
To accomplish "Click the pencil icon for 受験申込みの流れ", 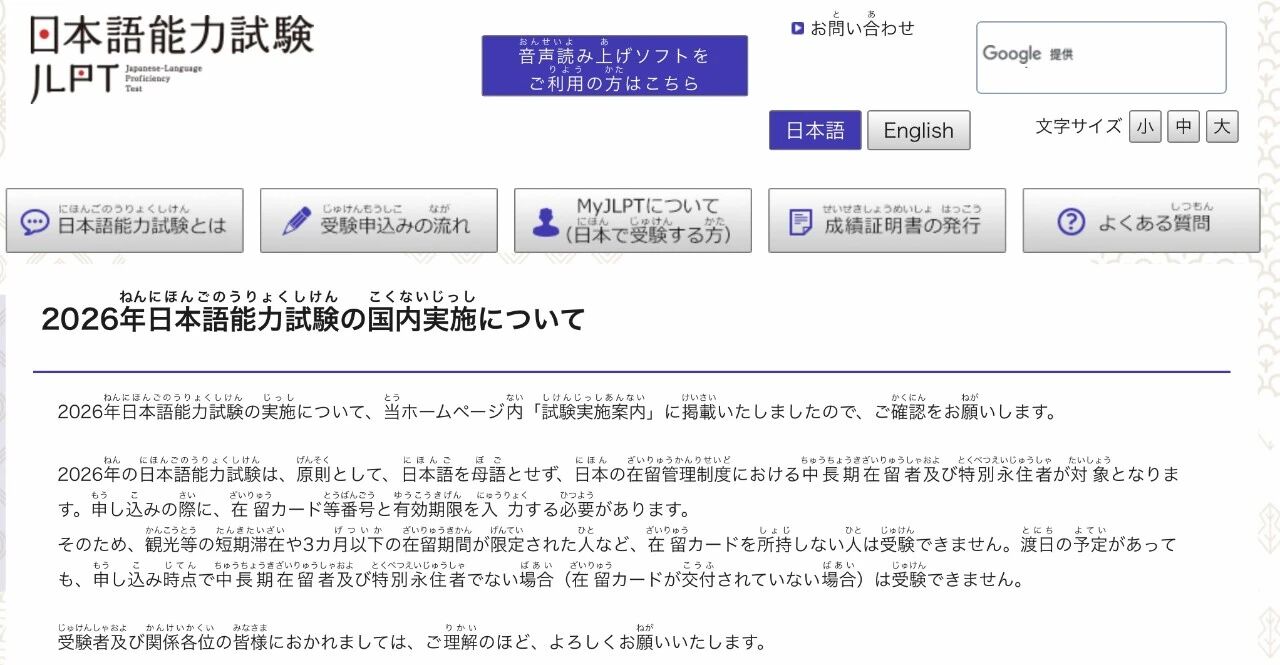I will click(x=296, y=221).
